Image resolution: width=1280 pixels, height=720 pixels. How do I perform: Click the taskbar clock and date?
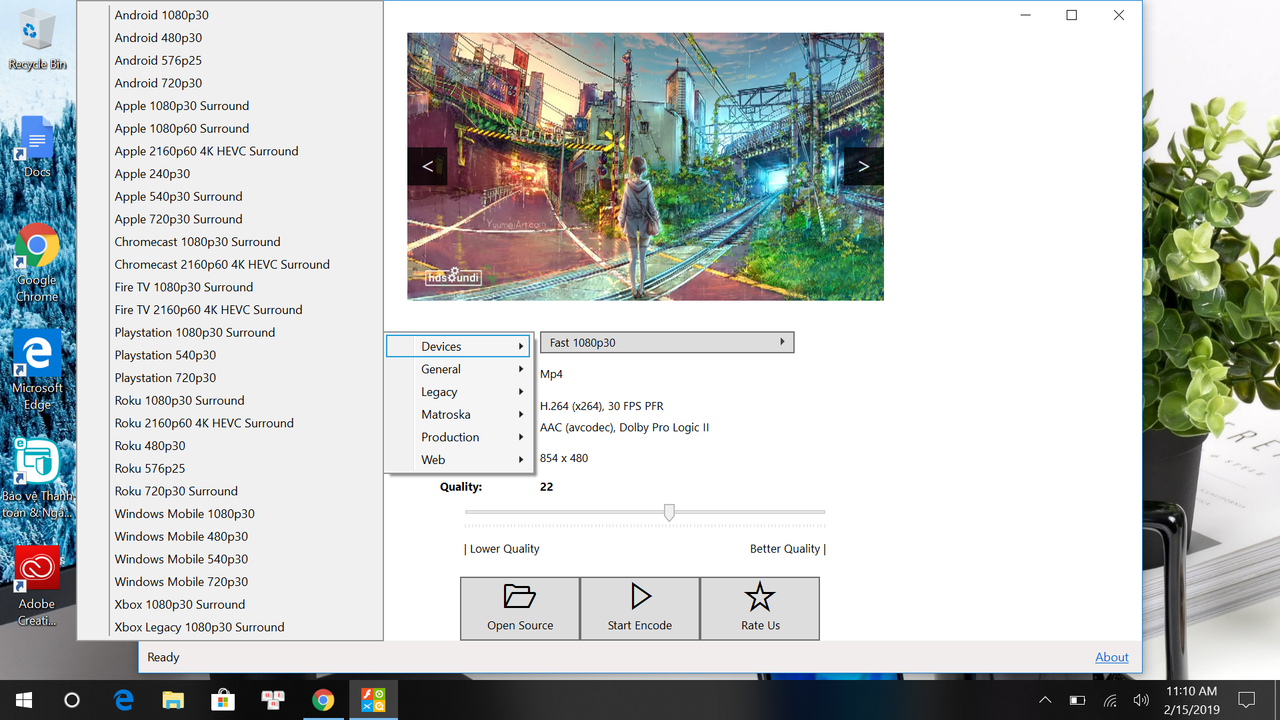click(1192, 700)
